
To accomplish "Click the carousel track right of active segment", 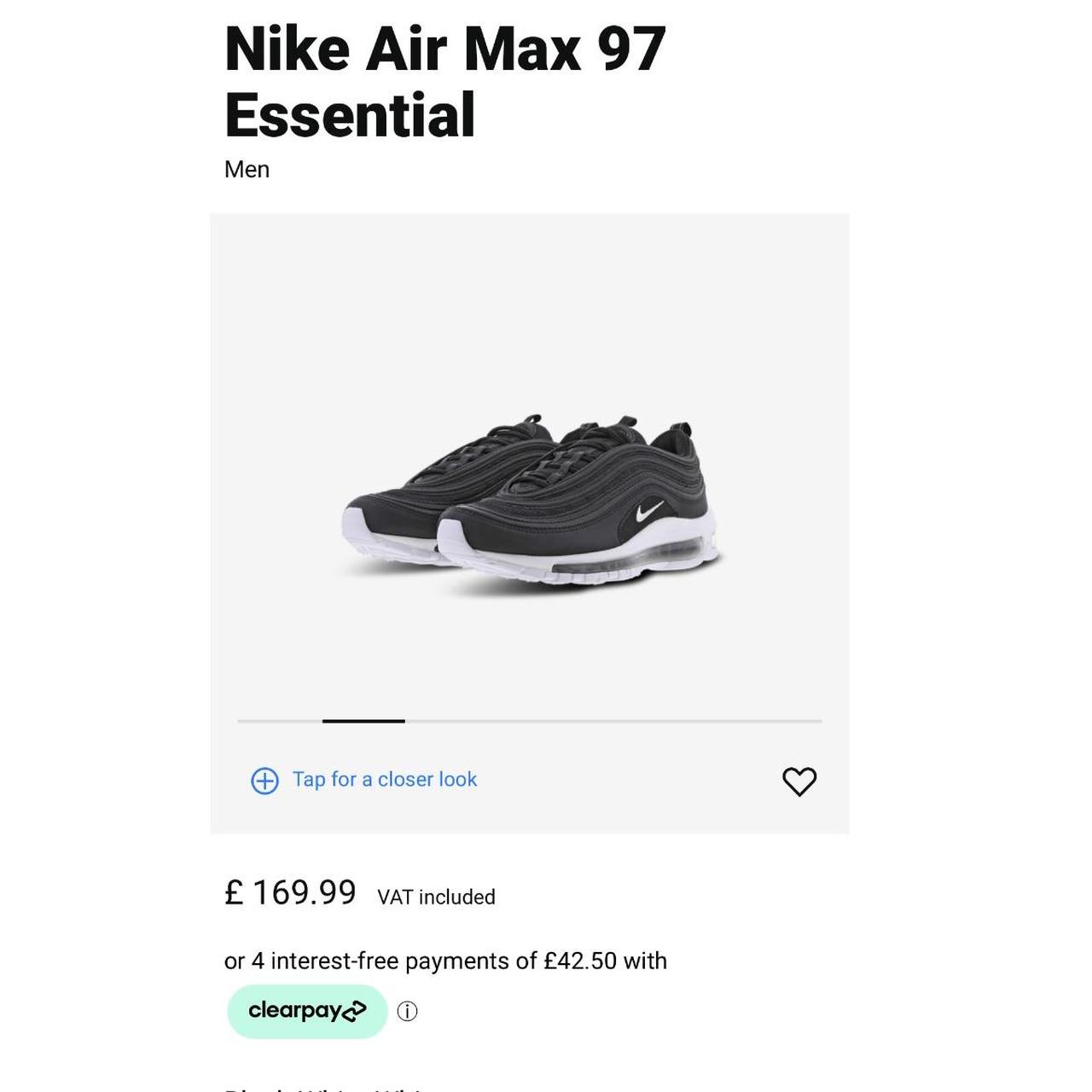I will click(x=613, y=721).
